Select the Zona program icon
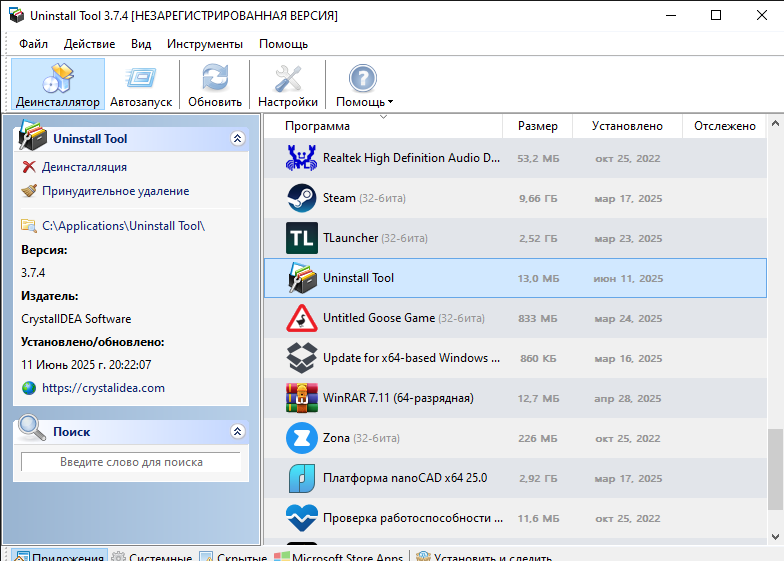 click(x=302, y=438)
